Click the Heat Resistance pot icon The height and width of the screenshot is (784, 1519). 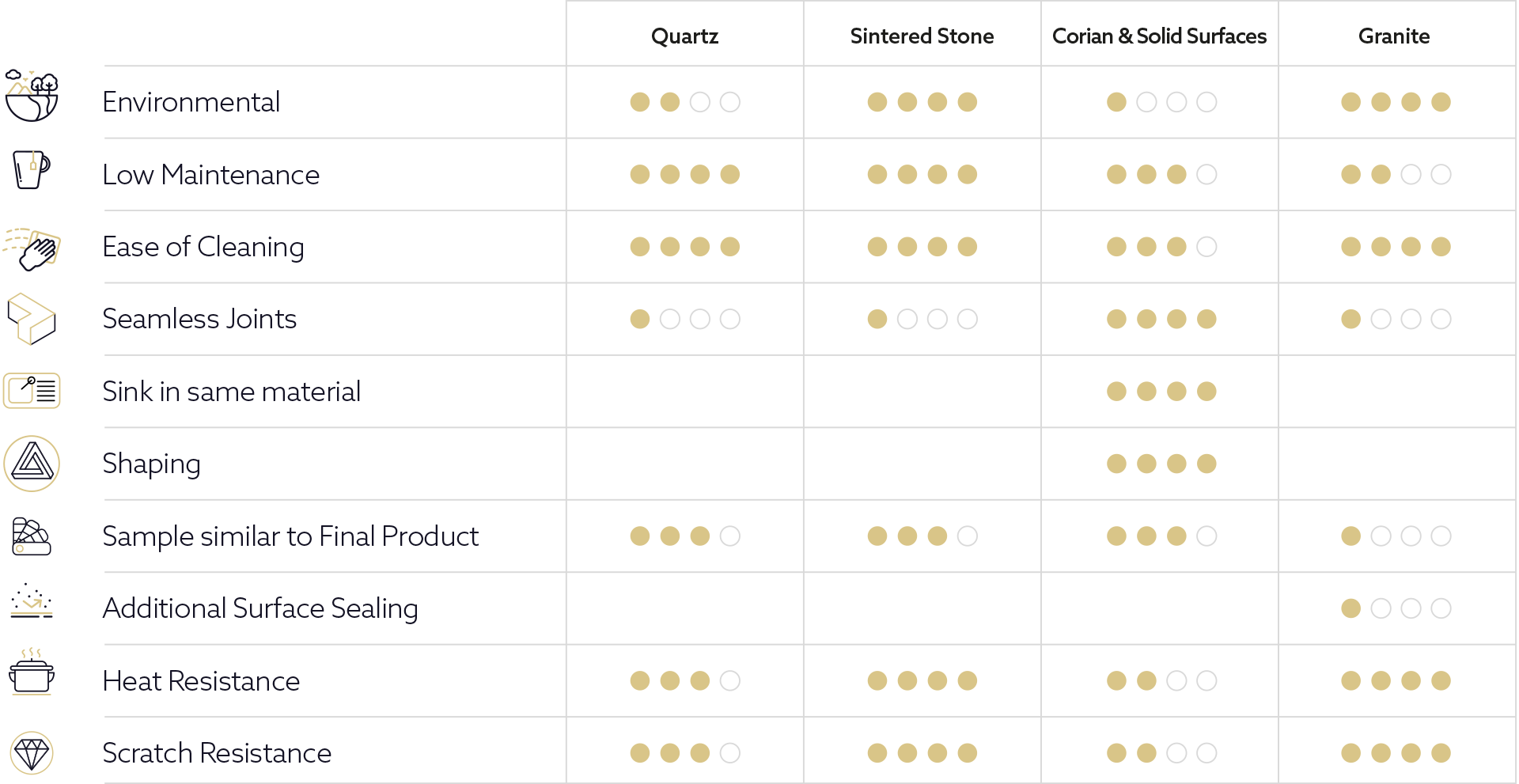tap(32, 673)
